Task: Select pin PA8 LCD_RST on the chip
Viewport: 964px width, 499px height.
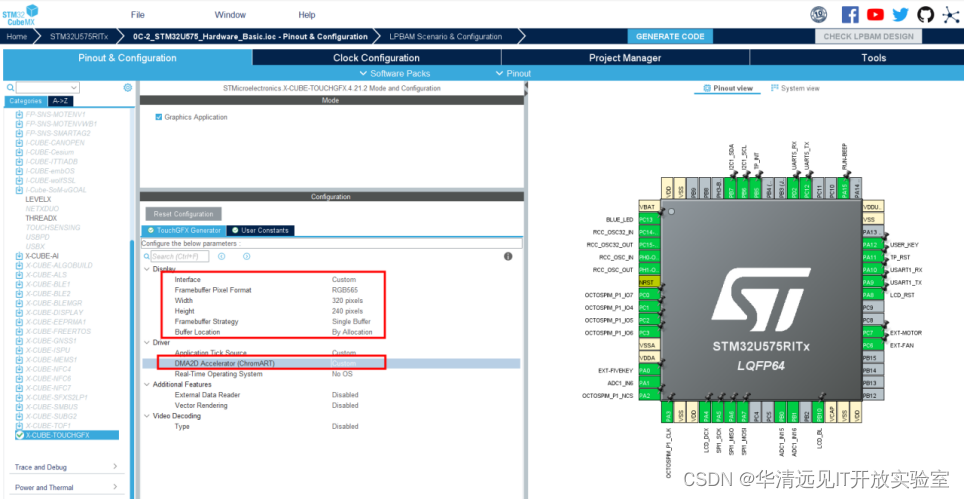Action: click(x=873, y=295)
